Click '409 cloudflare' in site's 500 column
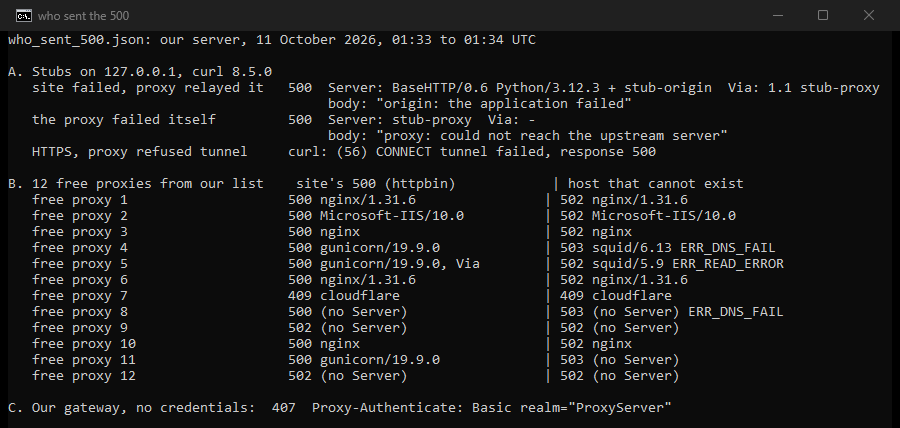This screenshot has height=428, width=900. pos(344,295)
